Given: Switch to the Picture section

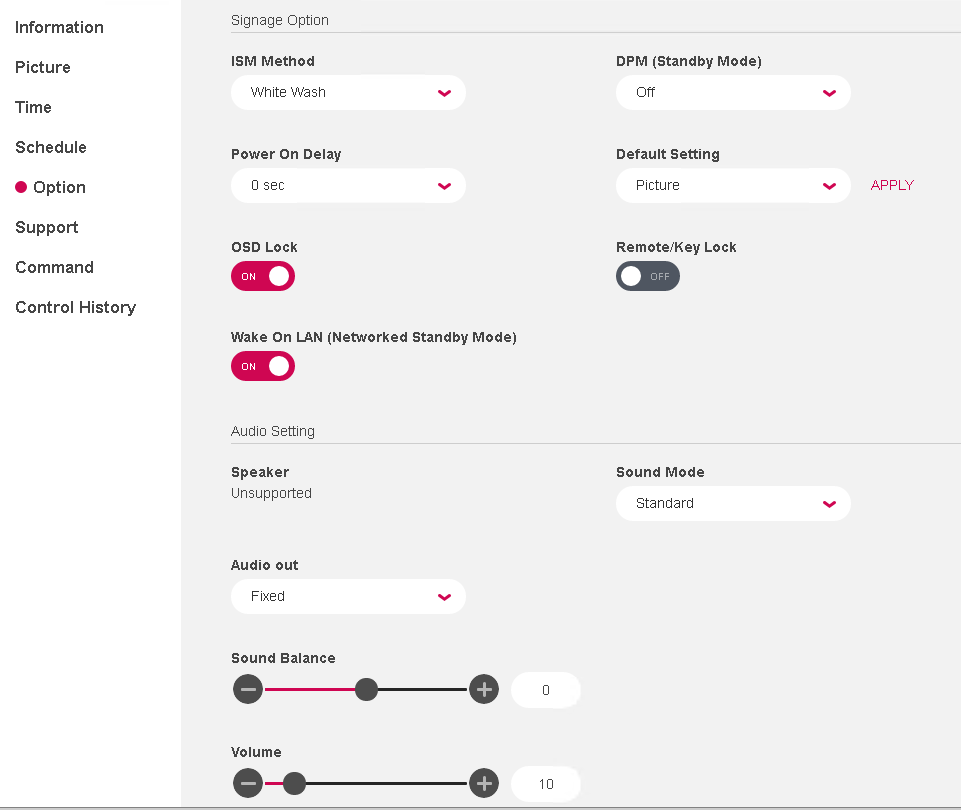Looking at the screenshot, I should pos(43,67).
